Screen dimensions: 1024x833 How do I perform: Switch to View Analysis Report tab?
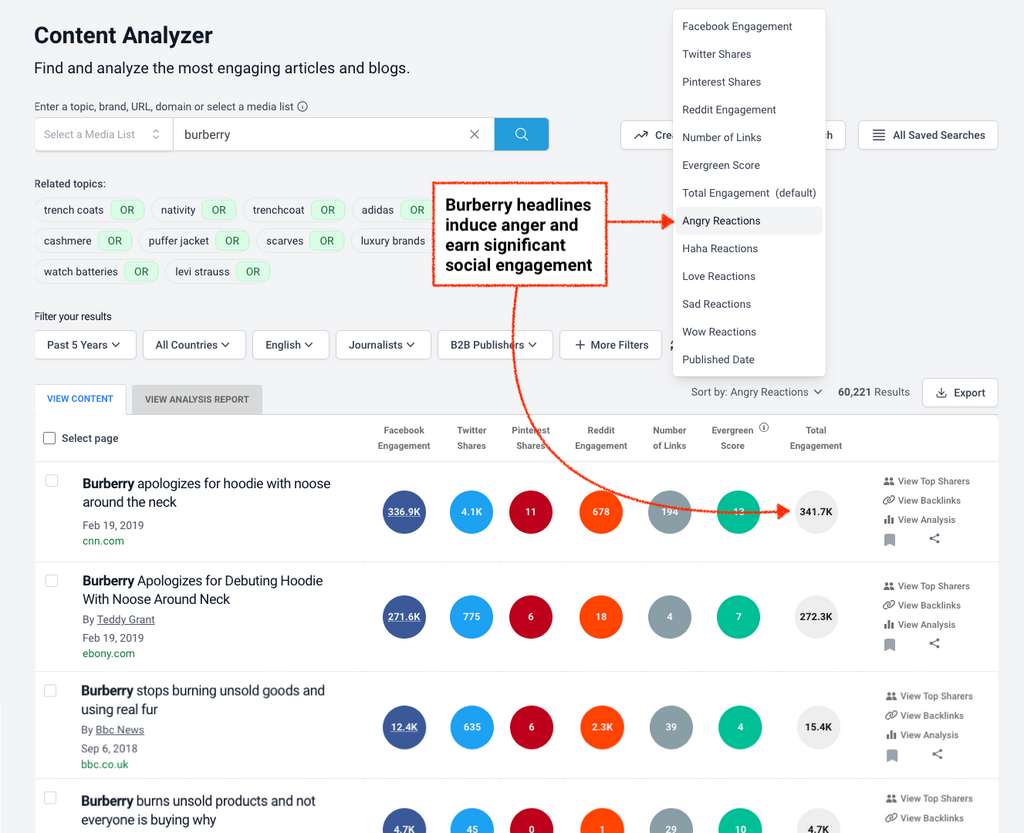tap(197, 399)
